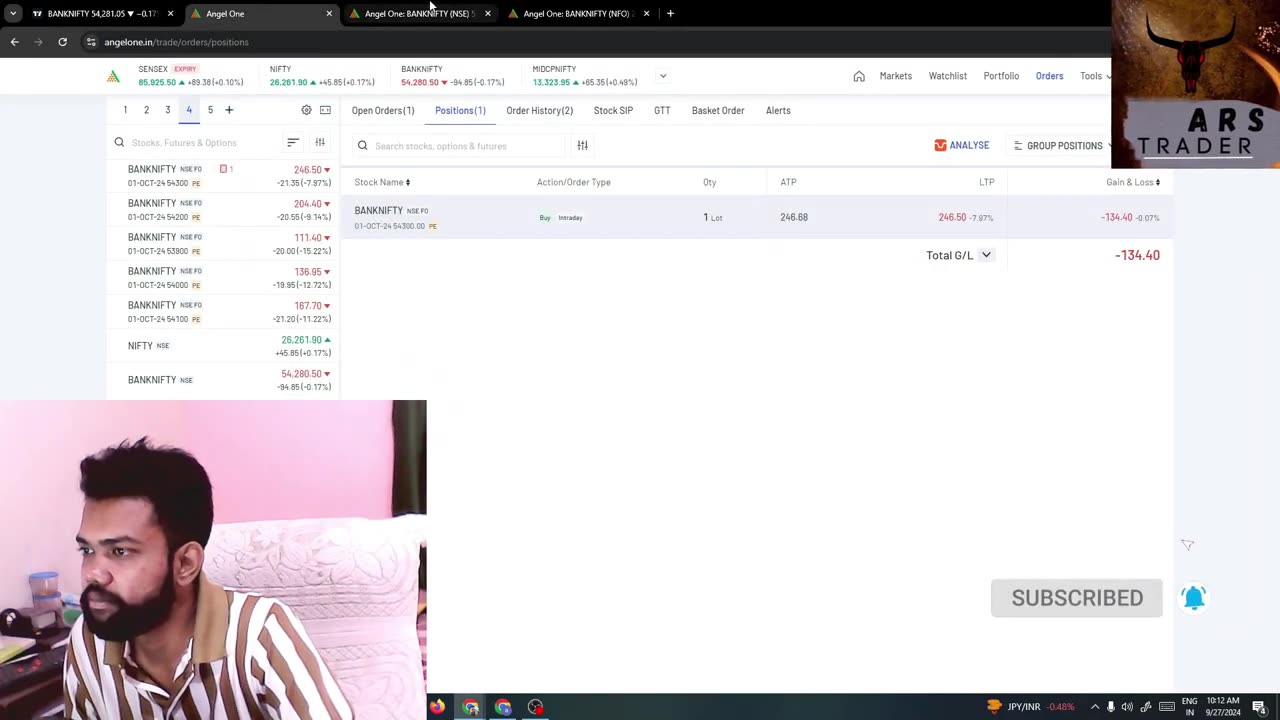Sort by Gain & Loss column
This screenshot has width=1280, height=720.
1133,182
